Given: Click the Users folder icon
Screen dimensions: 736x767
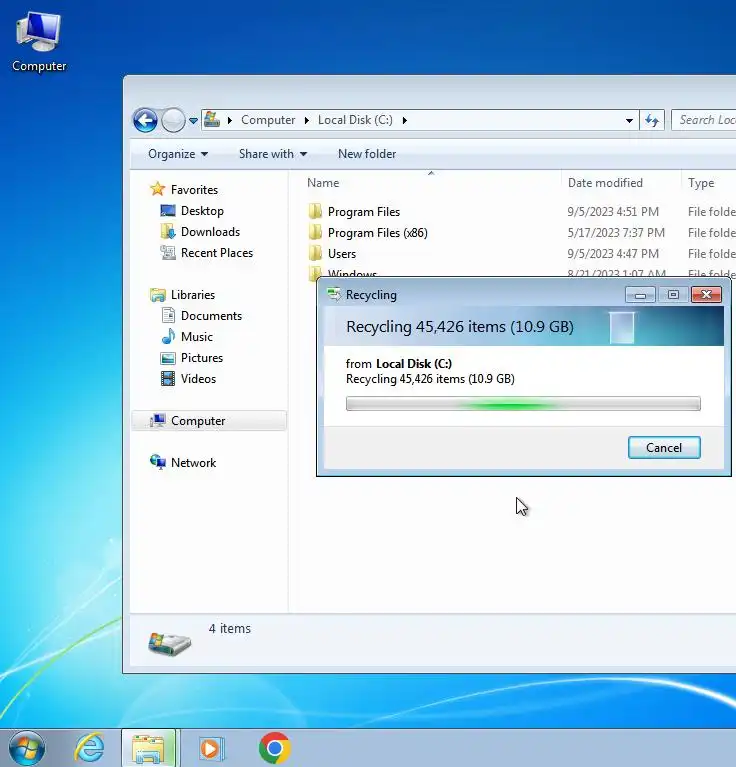Looking at the screenshot, I should pos(315,253).
